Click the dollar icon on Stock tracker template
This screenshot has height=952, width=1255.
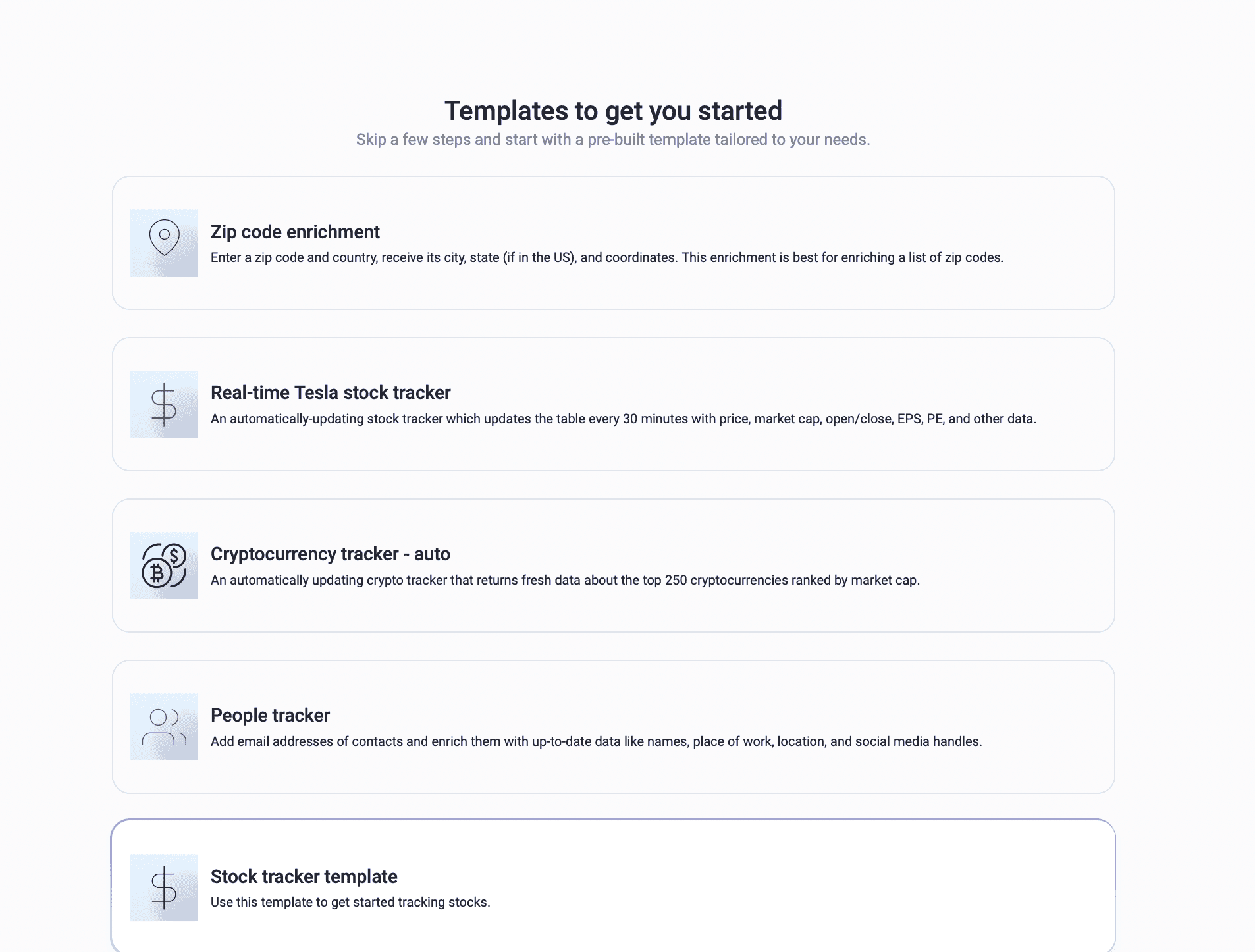click(164, 887)
